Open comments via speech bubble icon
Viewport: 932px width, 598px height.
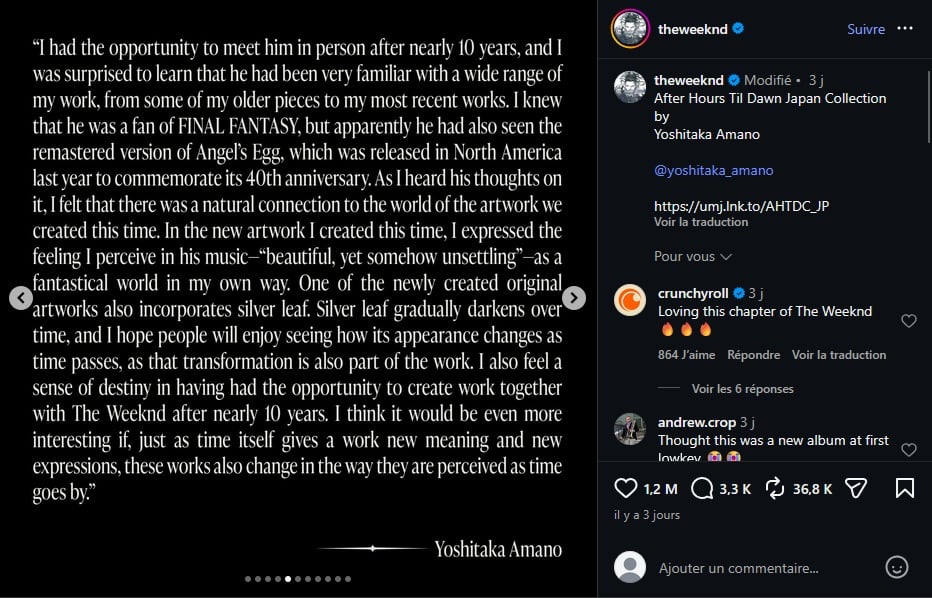pos(702,489)
